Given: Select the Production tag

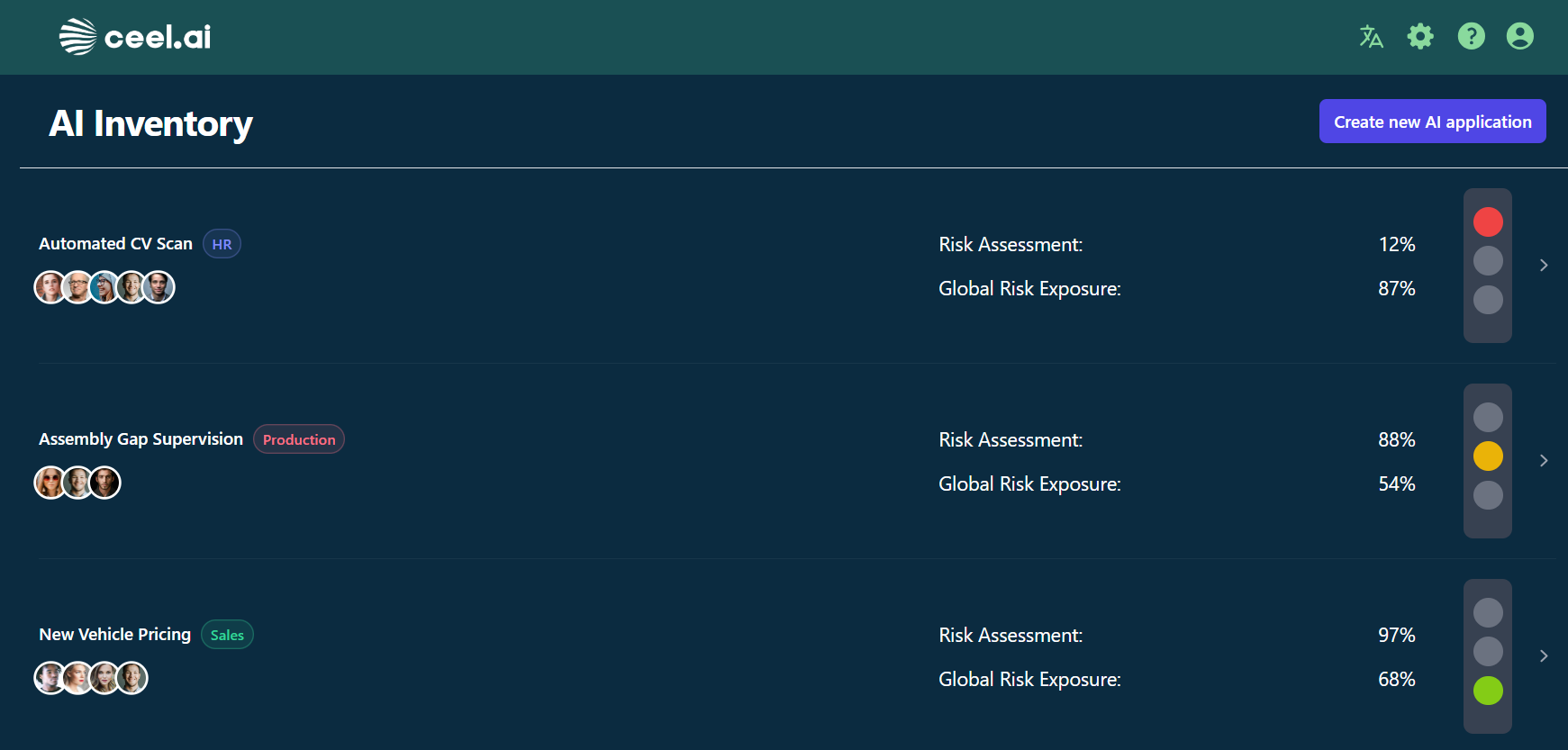Looking at the screenshot, I should [x=299, y=439].
